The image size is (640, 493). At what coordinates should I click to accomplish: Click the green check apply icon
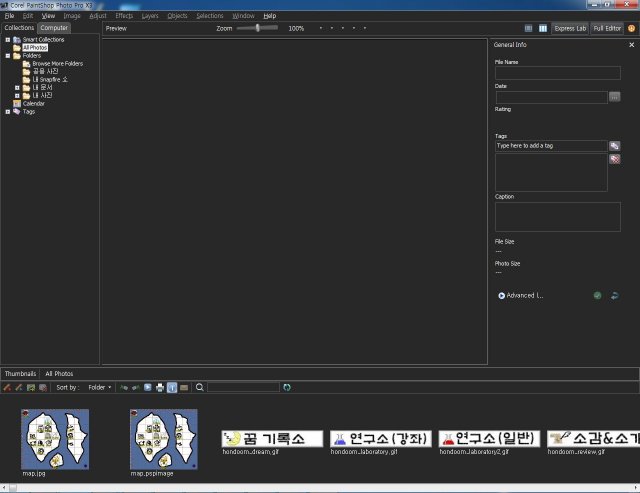(x=597, y=295)
